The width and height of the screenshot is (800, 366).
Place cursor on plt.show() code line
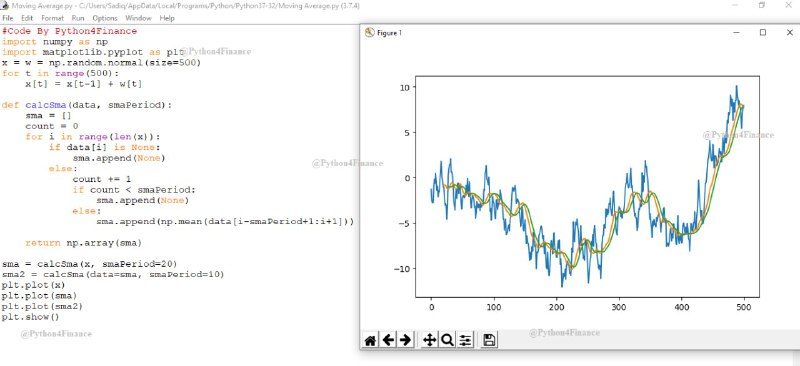coord(31,318)
